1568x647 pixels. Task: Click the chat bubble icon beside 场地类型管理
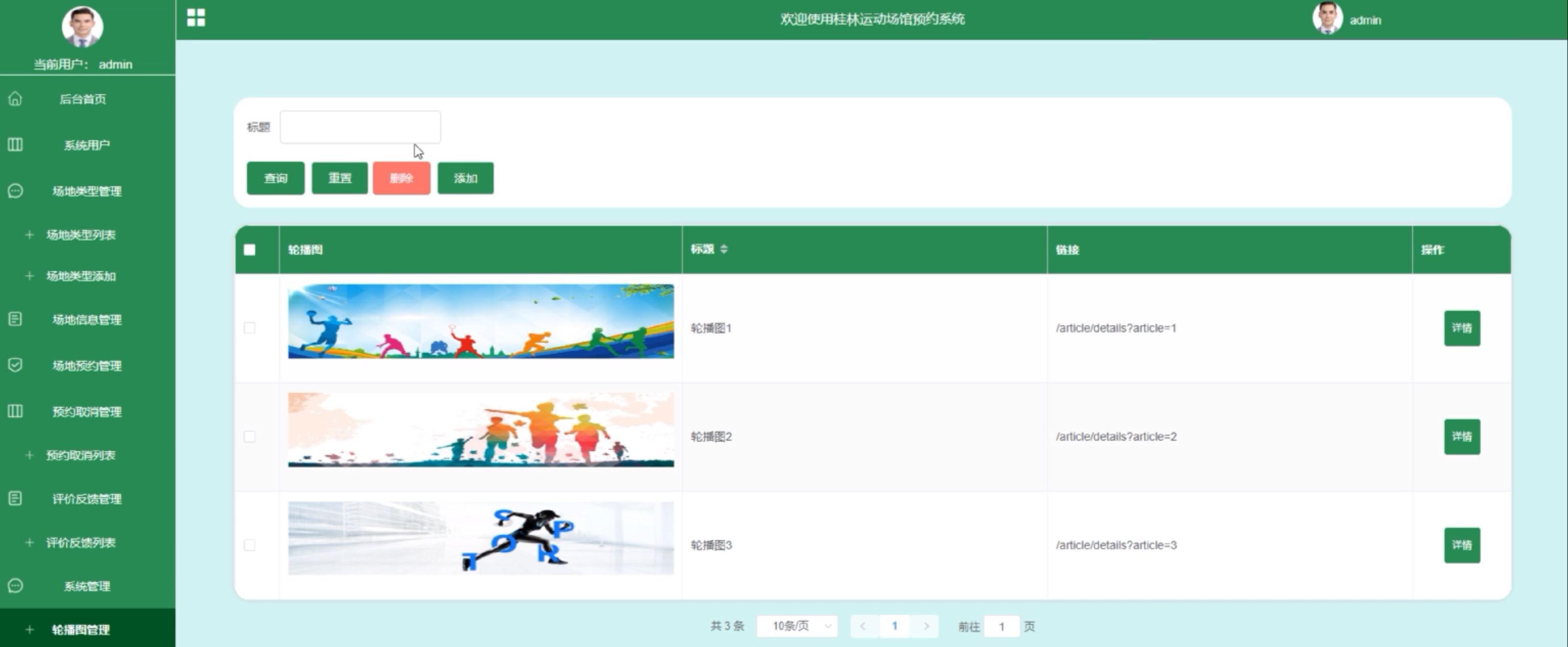click(x=15, y=191)
